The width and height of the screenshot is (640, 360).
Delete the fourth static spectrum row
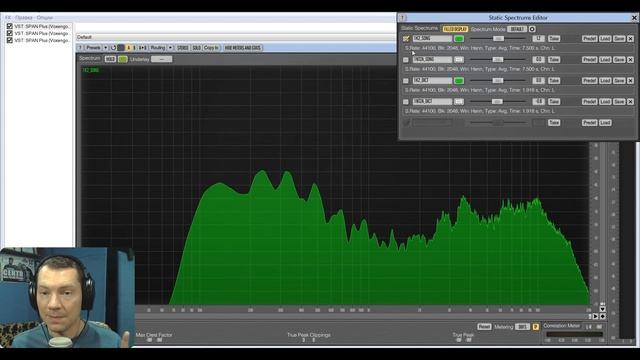click(x=630, y=101)
